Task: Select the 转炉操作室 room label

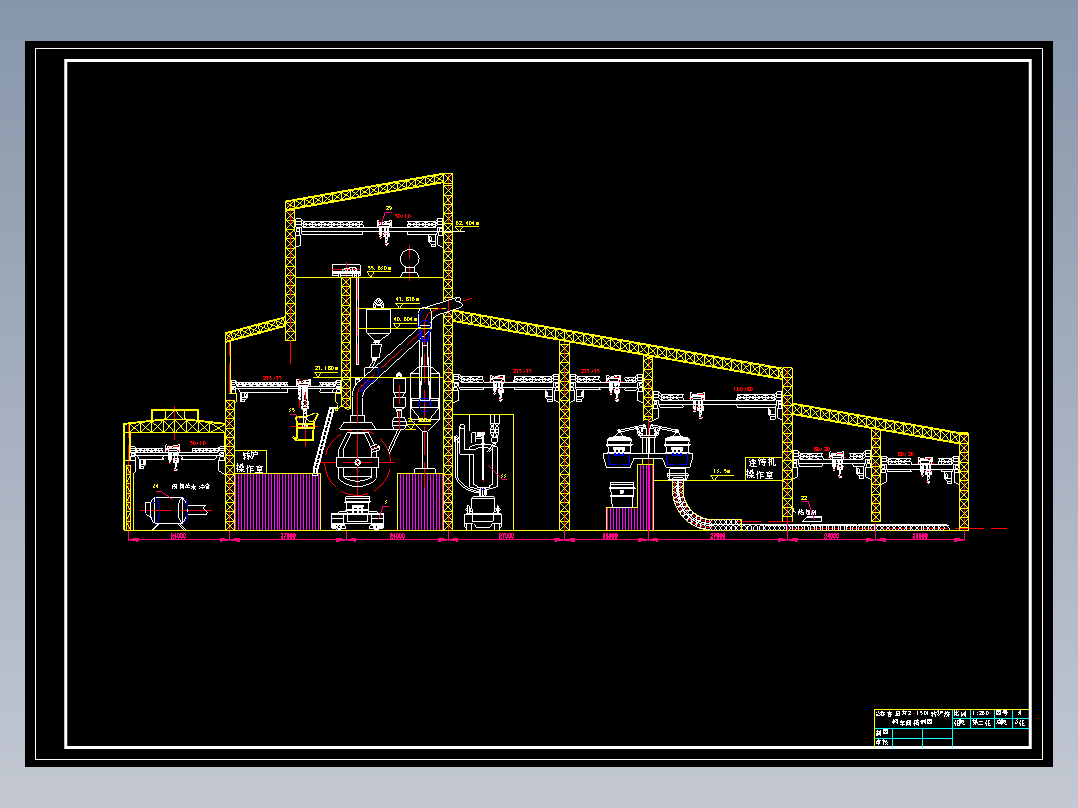Action: pos(250,462)
